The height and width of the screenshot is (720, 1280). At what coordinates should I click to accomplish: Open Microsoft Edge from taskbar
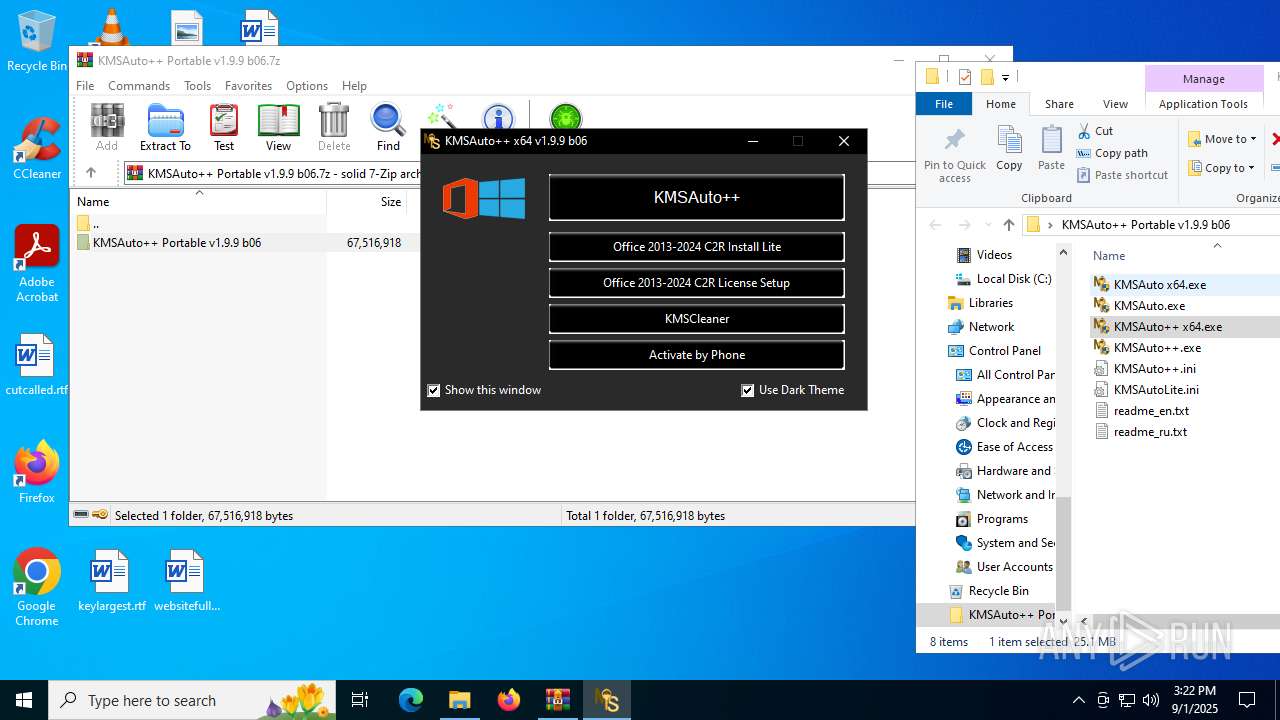point(411,700)
